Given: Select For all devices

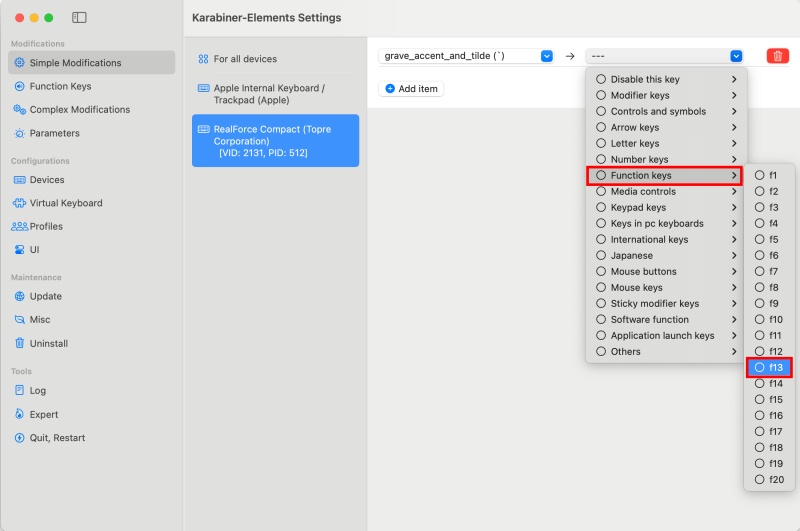Looking at the screenshot, I should 245,59.
